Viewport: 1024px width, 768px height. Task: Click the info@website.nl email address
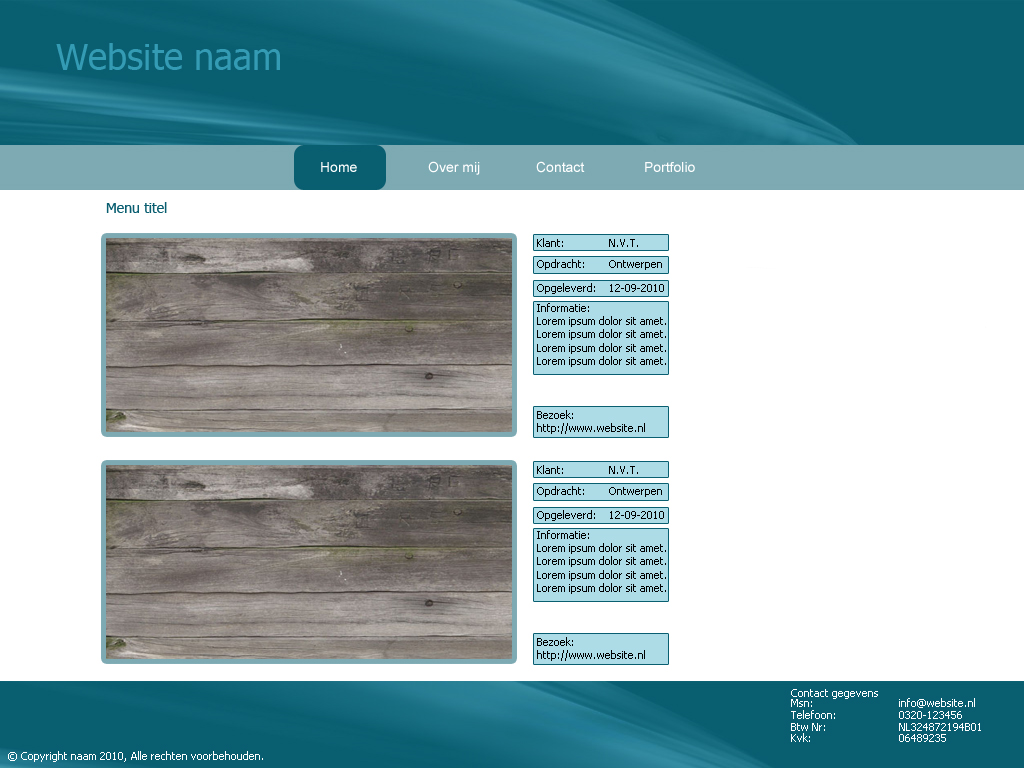(936, 704)
